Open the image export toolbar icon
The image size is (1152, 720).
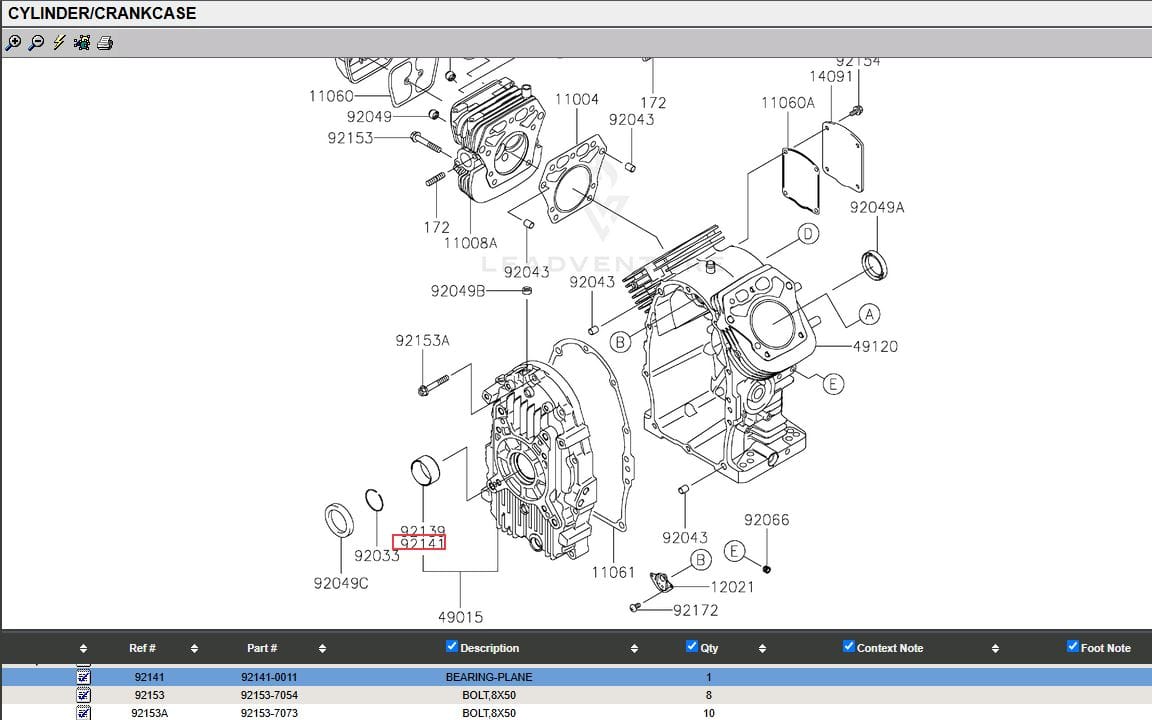point(81,43)
